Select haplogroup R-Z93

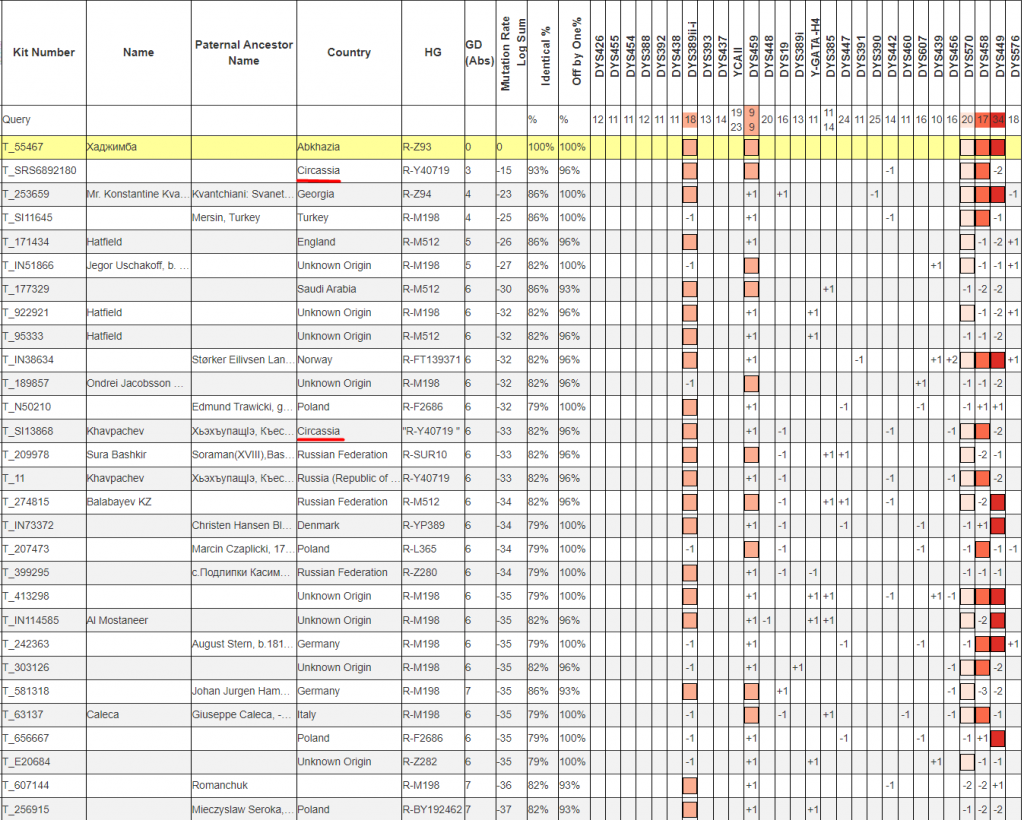point(417,147)
